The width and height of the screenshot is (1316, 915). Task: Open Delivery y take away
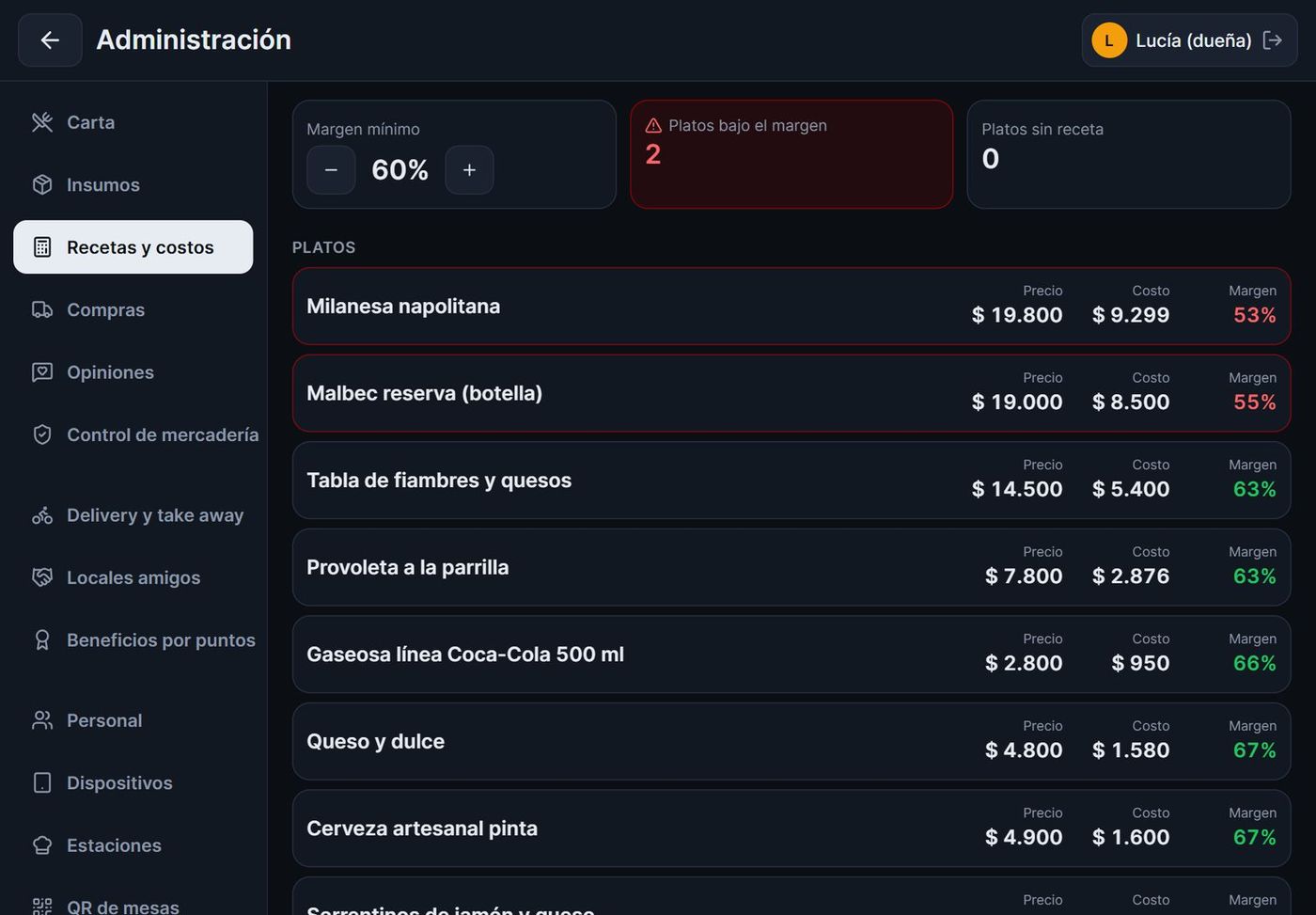[x=133, y=515]
